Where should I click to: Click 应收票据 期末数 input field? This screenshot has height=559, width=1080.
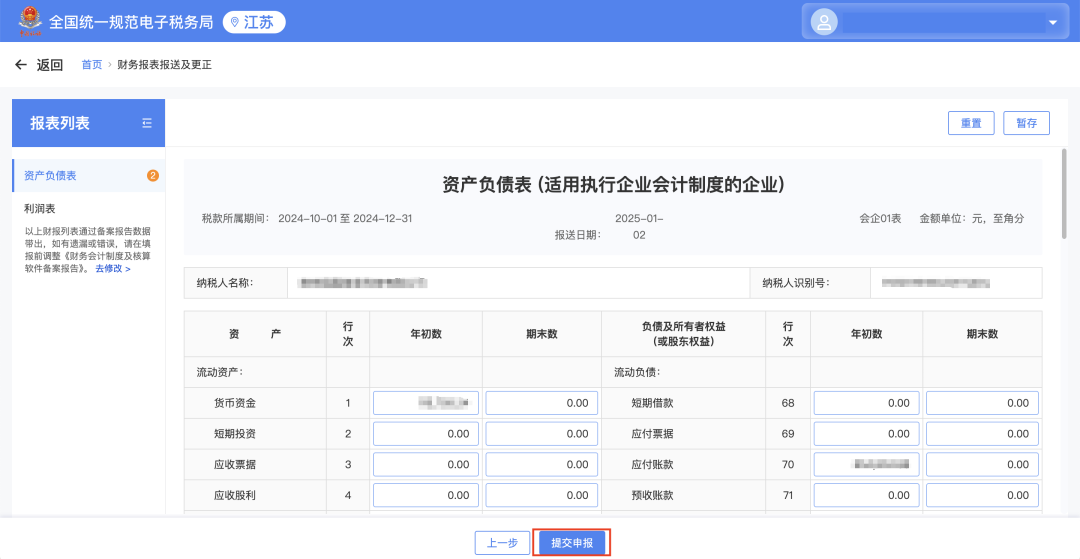pos(541,465)
